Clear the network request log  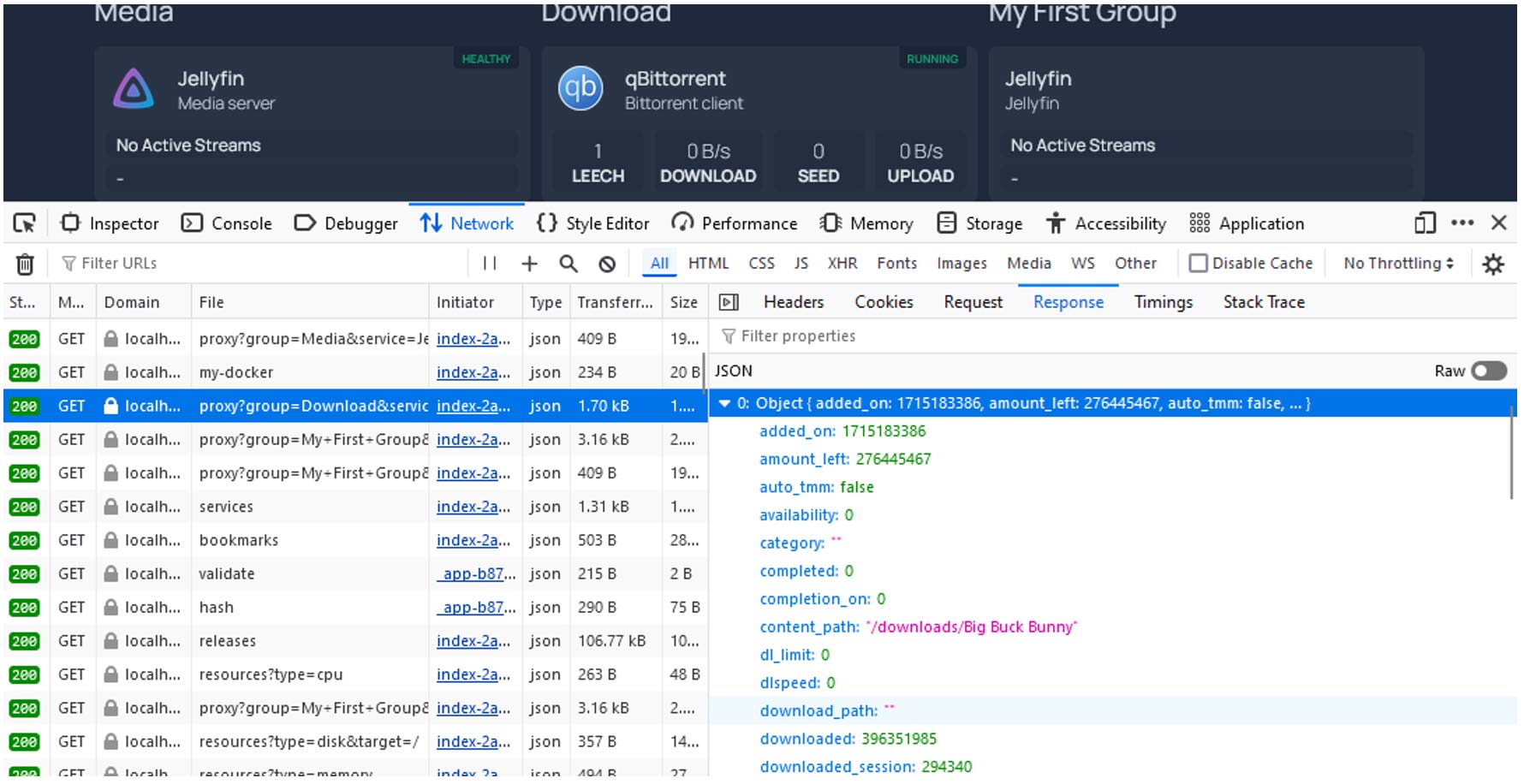click(26, 263)
